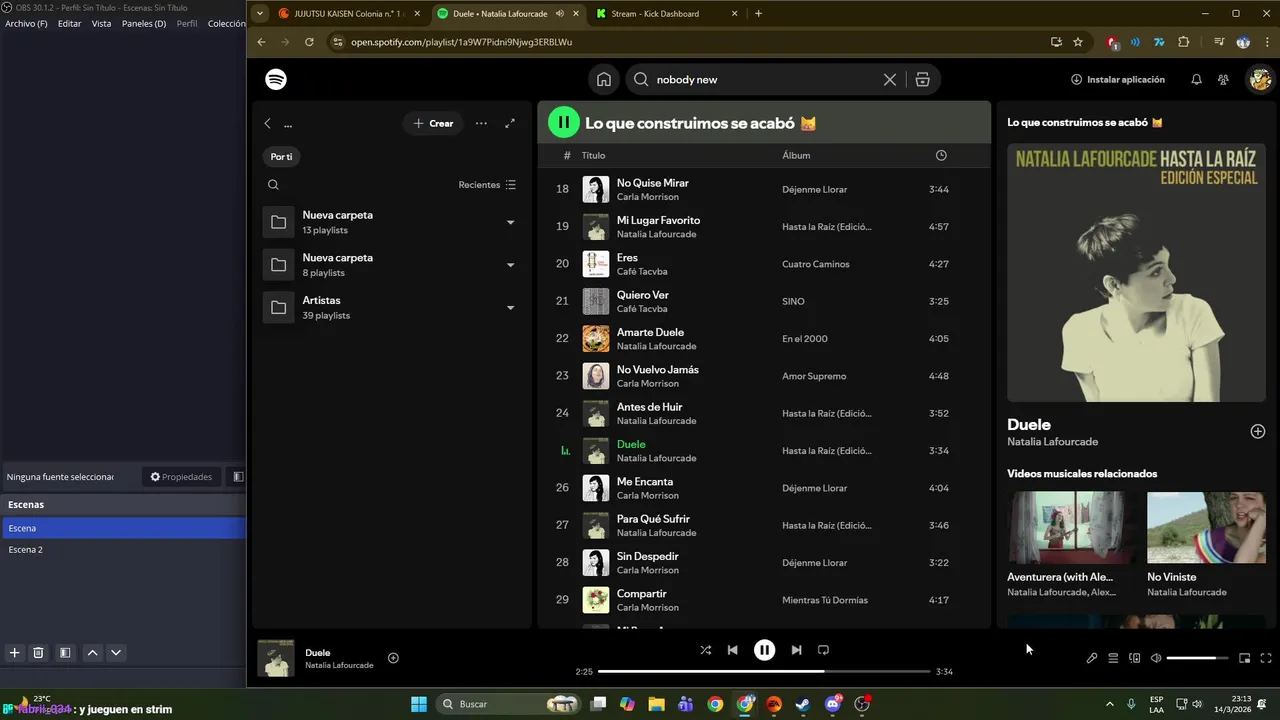Skip to the next track
Screen dimensions: 1280x720
(796, 650)
